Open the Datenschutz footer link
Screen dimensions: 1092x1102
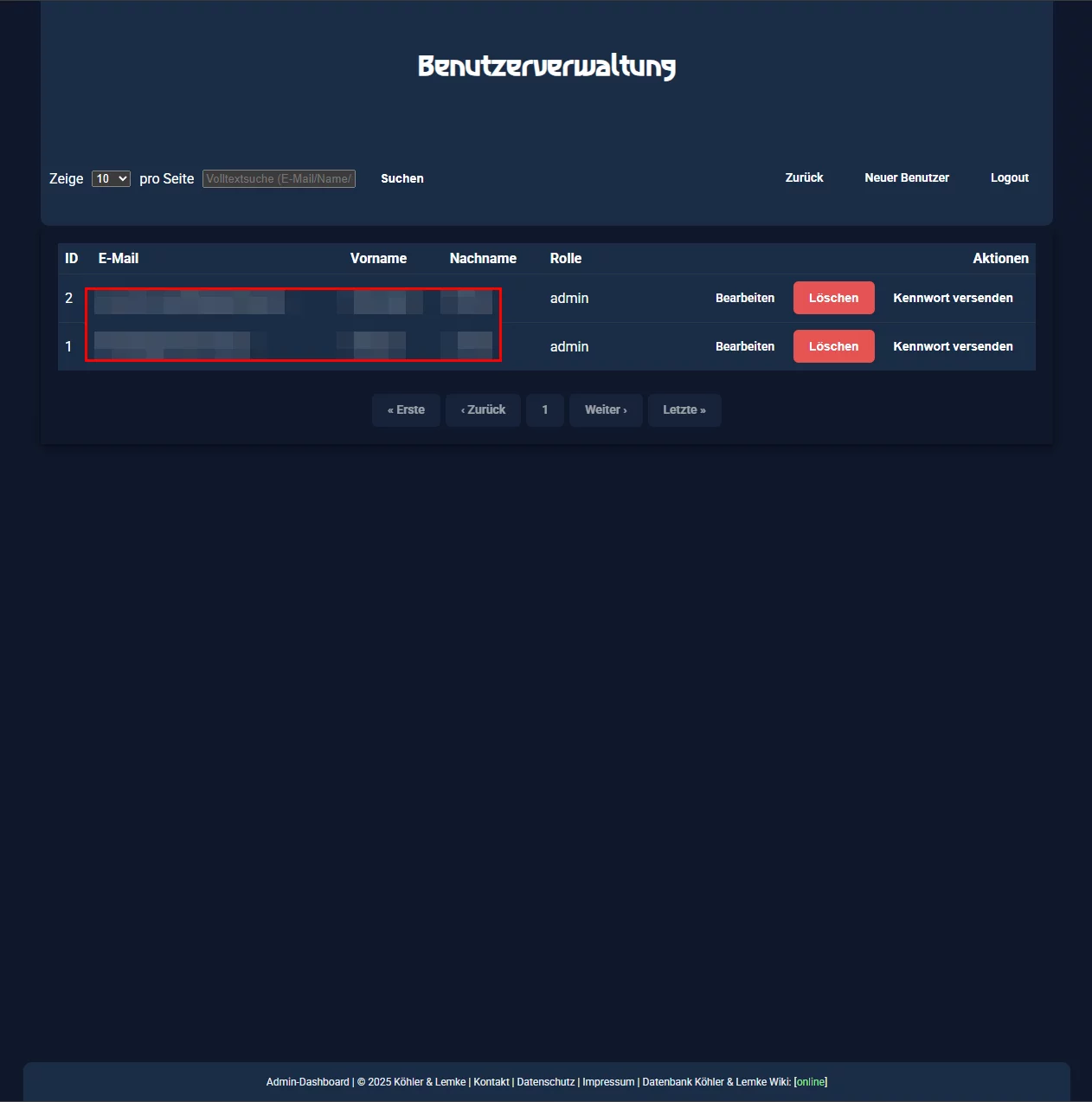click(545, 1082)
